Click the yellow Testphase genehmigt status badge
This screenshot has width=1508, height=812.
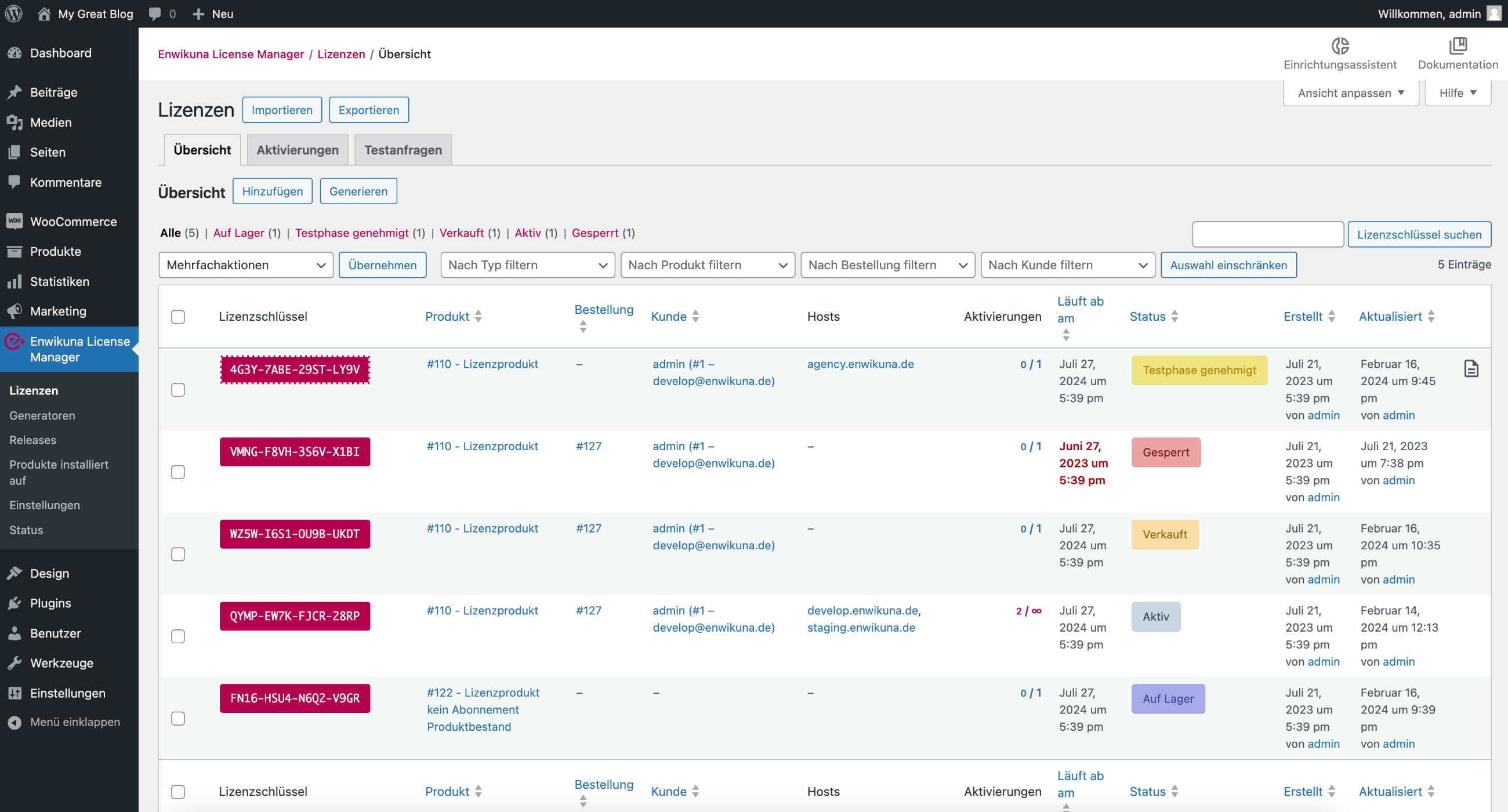[x=1199, y=370]
